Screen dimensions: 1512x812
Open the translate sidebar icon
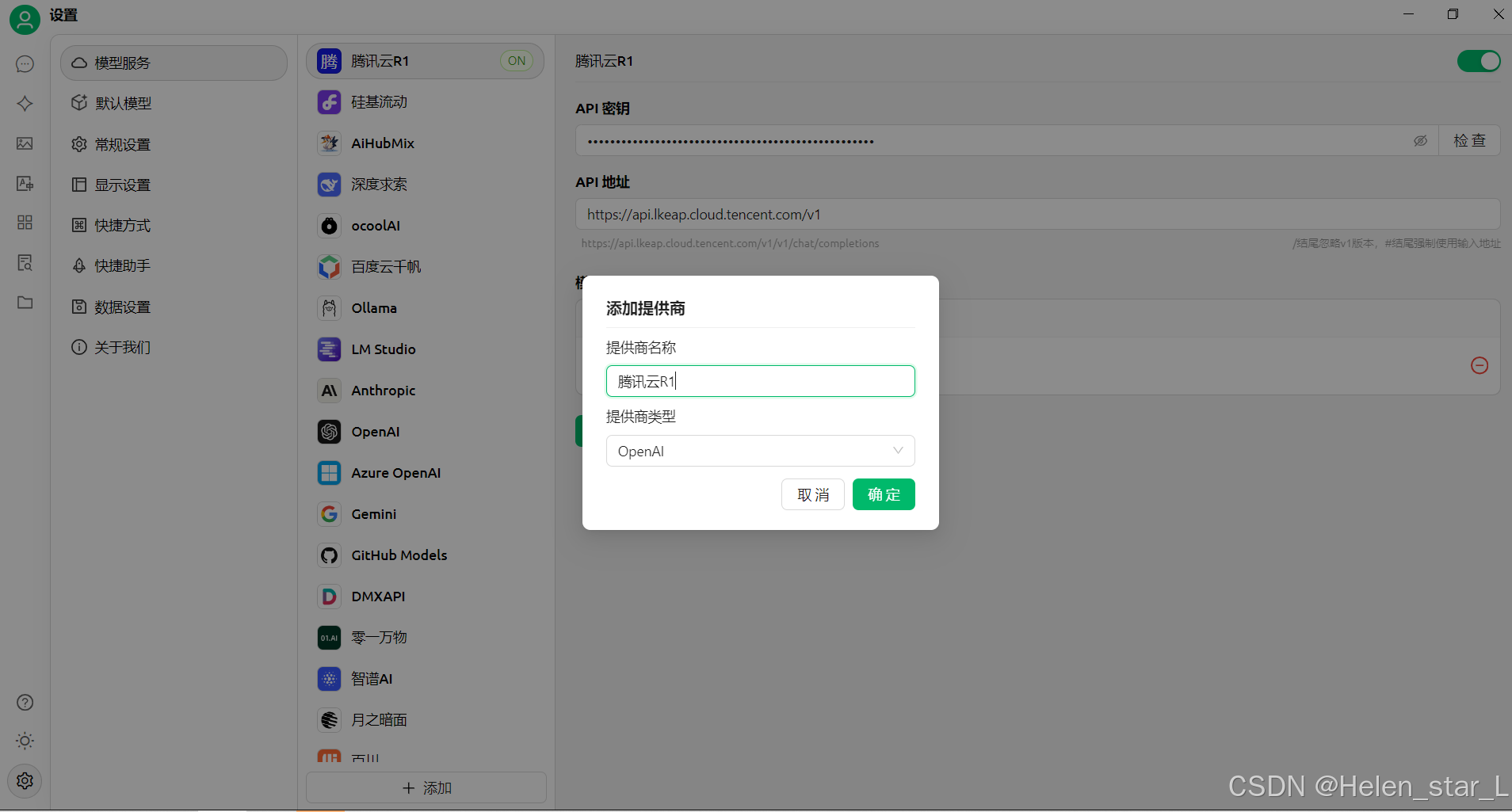(x=25, y=183)
